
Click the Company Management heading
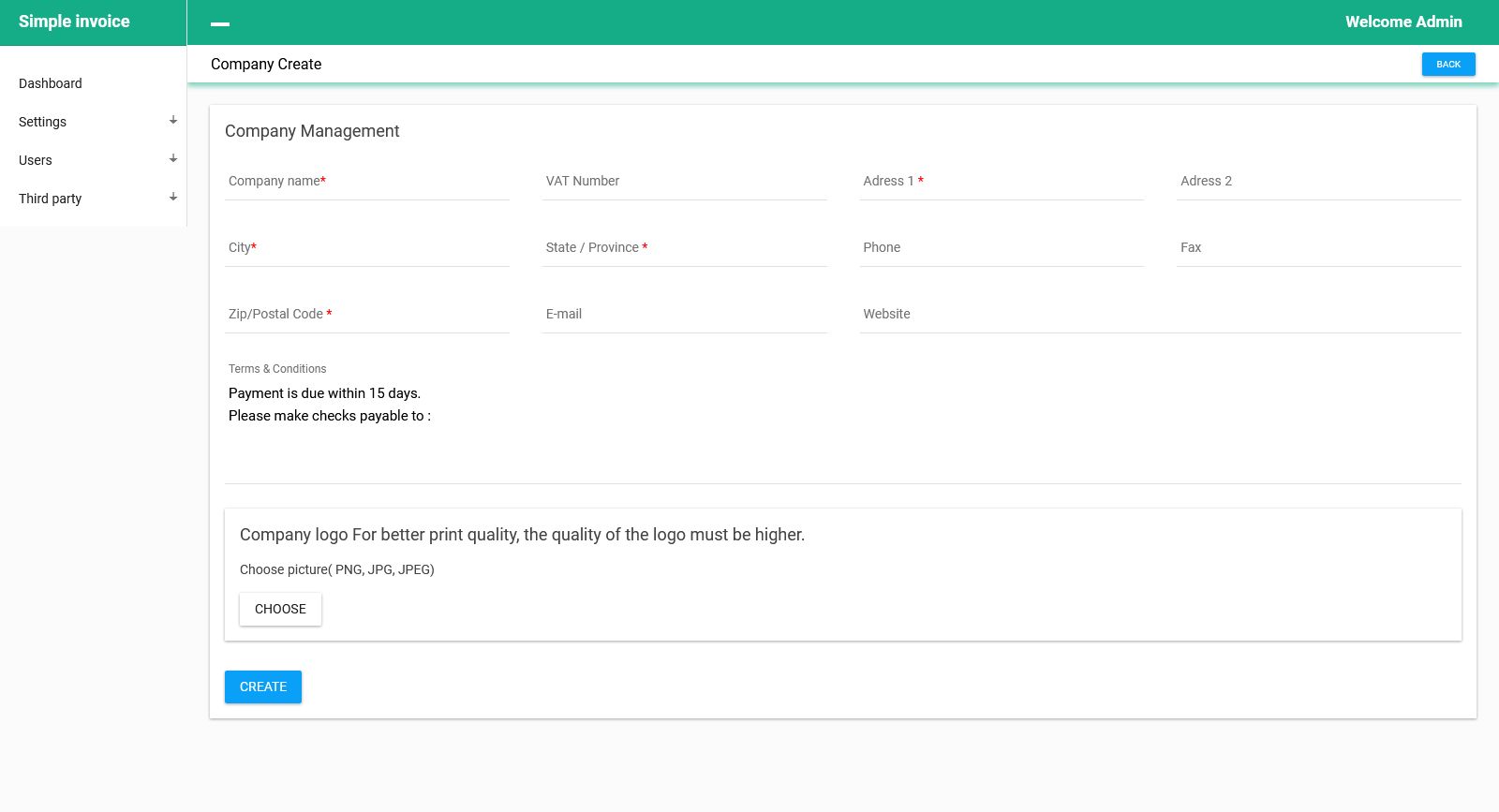point(312,131)
